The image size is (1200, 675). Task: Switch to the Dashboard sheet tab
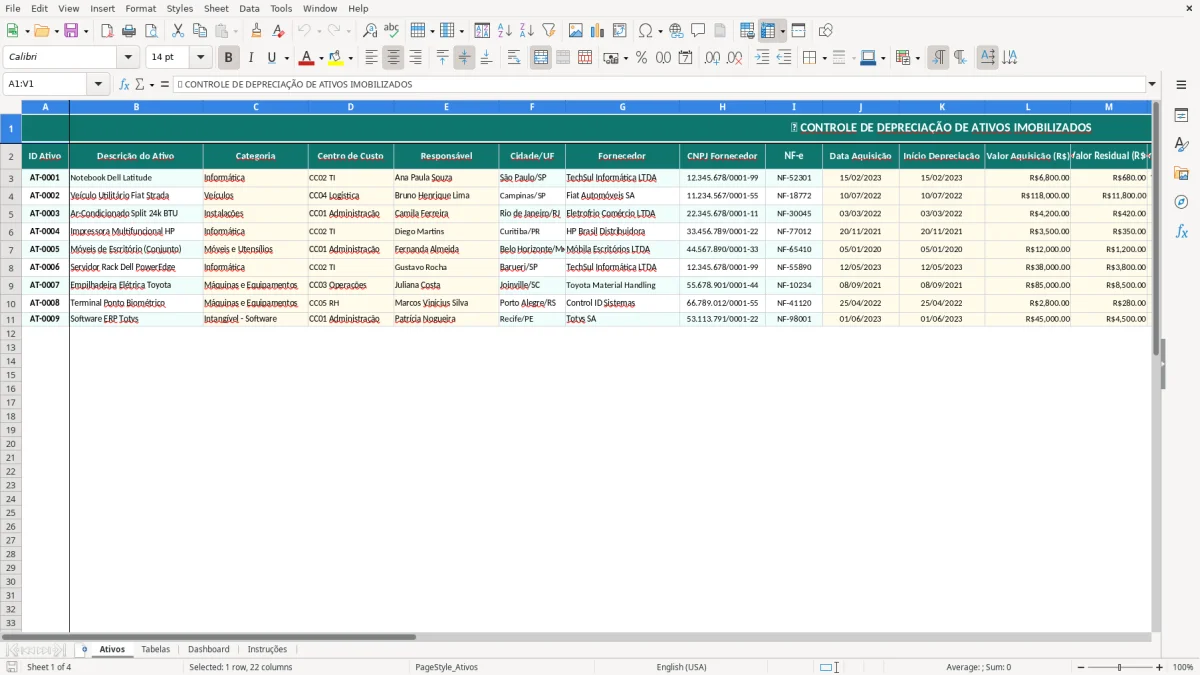[209, 648]
